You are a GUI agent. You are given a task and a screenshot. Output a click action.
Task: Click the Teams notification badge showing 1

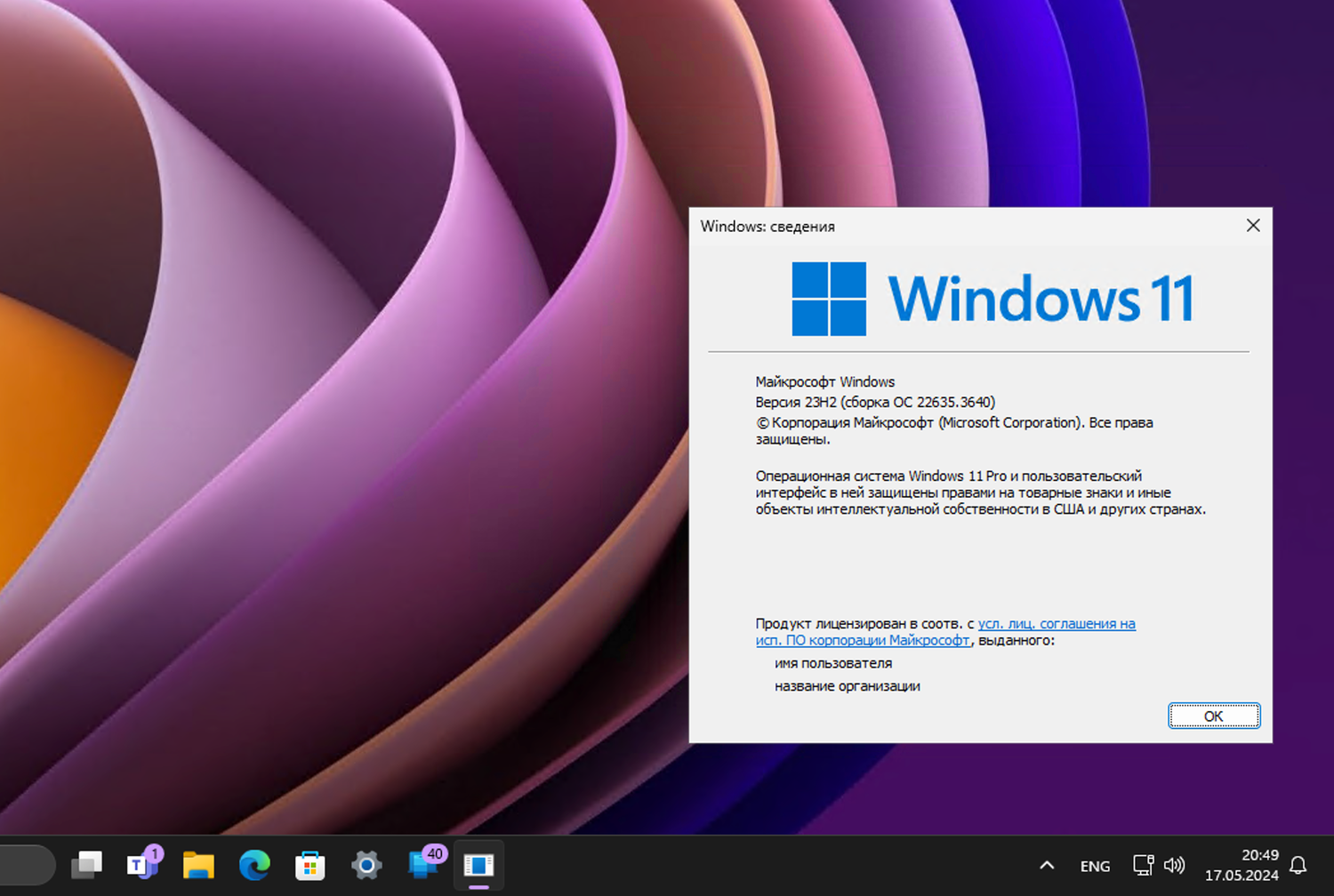pos(153,852)
